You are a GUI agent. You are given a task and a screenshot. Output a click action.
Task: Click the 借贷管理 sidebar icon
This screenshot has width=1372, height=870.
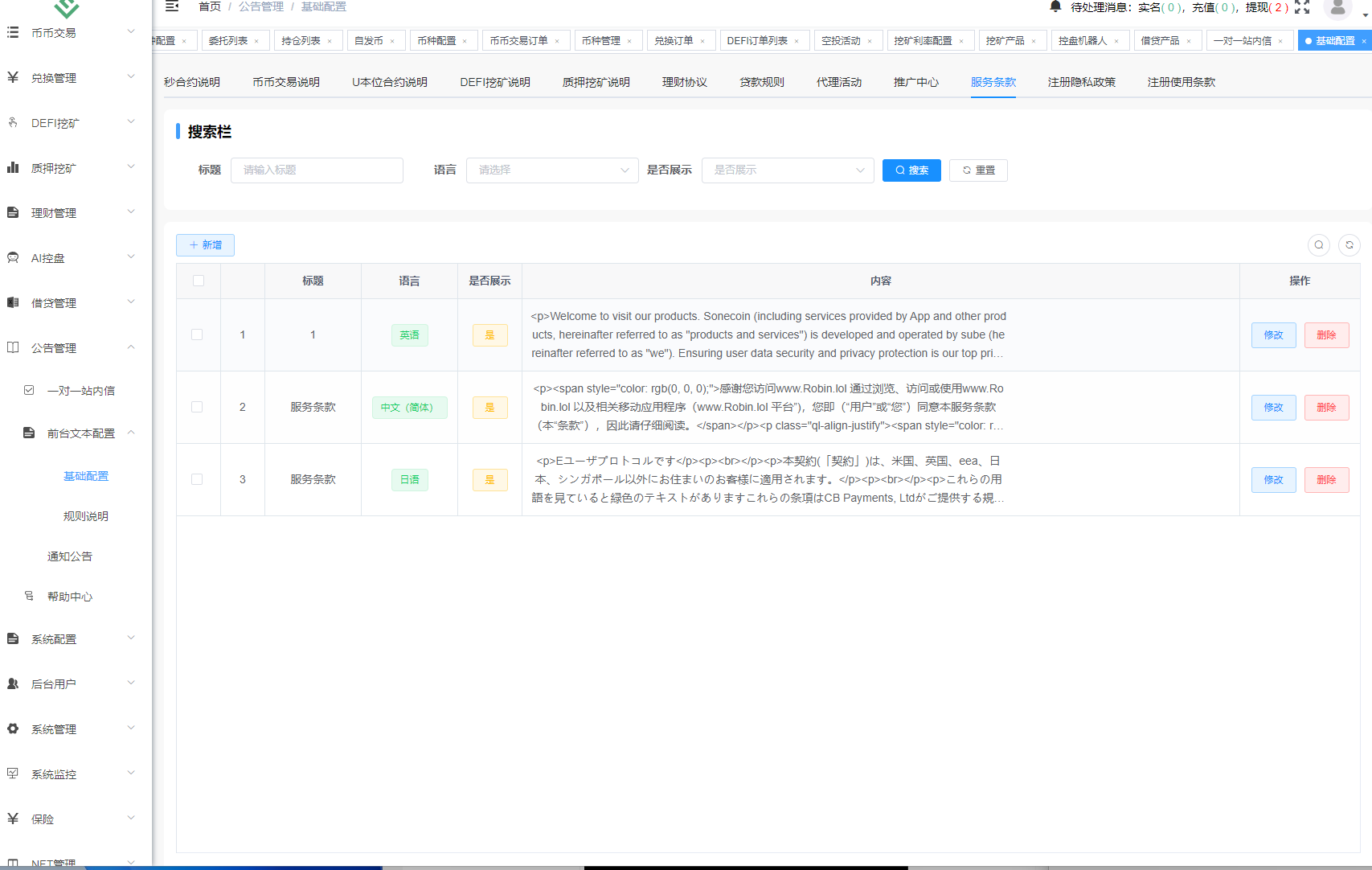click(13, 302)
